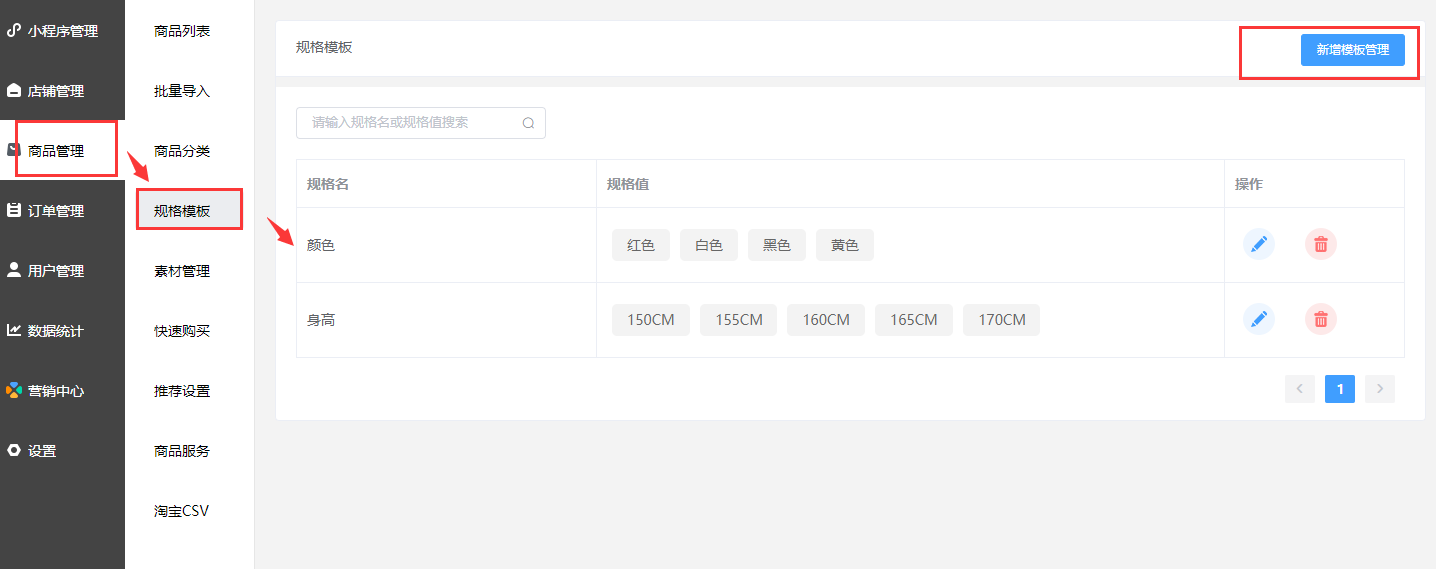Click the 设置 hexagon icon
The width and height of the screenshot is (1436, 569).
pyautogui.click(x=14, y=450)
